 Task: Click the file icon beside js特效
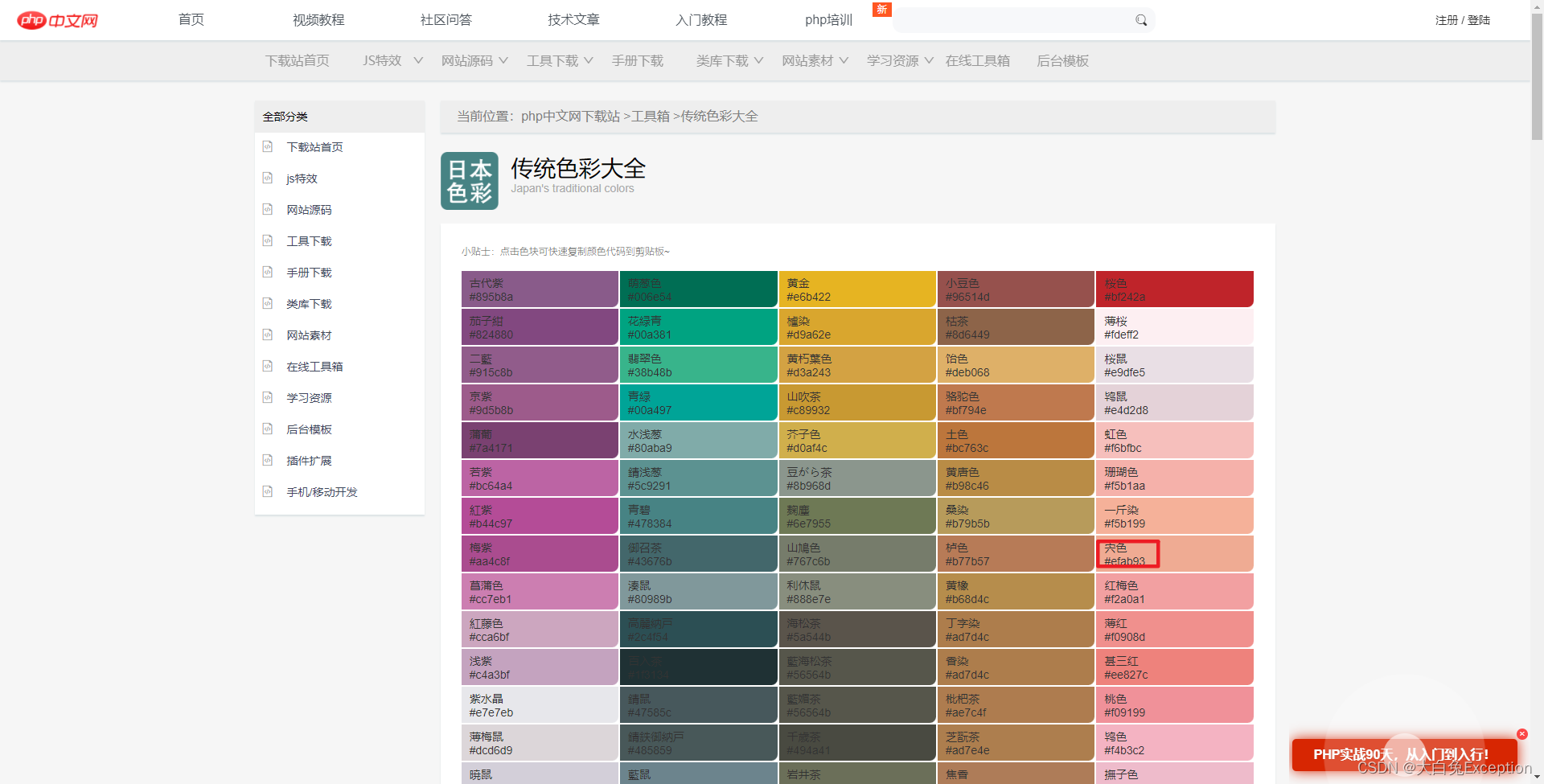pos(268,178)
